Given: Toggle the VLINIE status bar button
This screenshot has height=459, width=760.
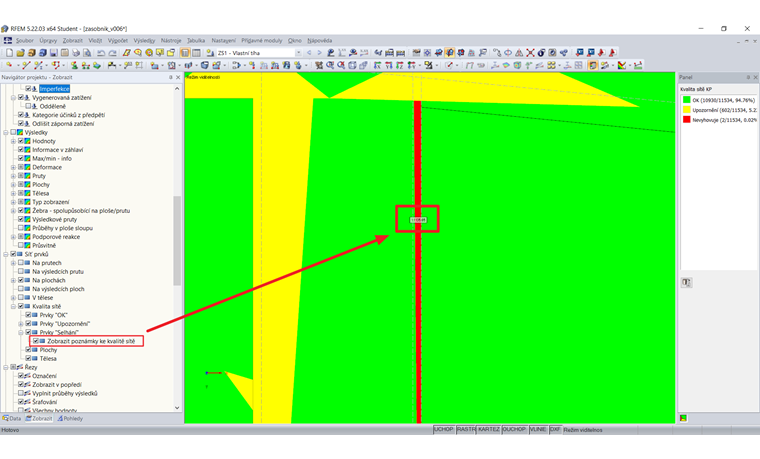Looking at the screenshot, I should pyautogui.click(x=538, y=429).
